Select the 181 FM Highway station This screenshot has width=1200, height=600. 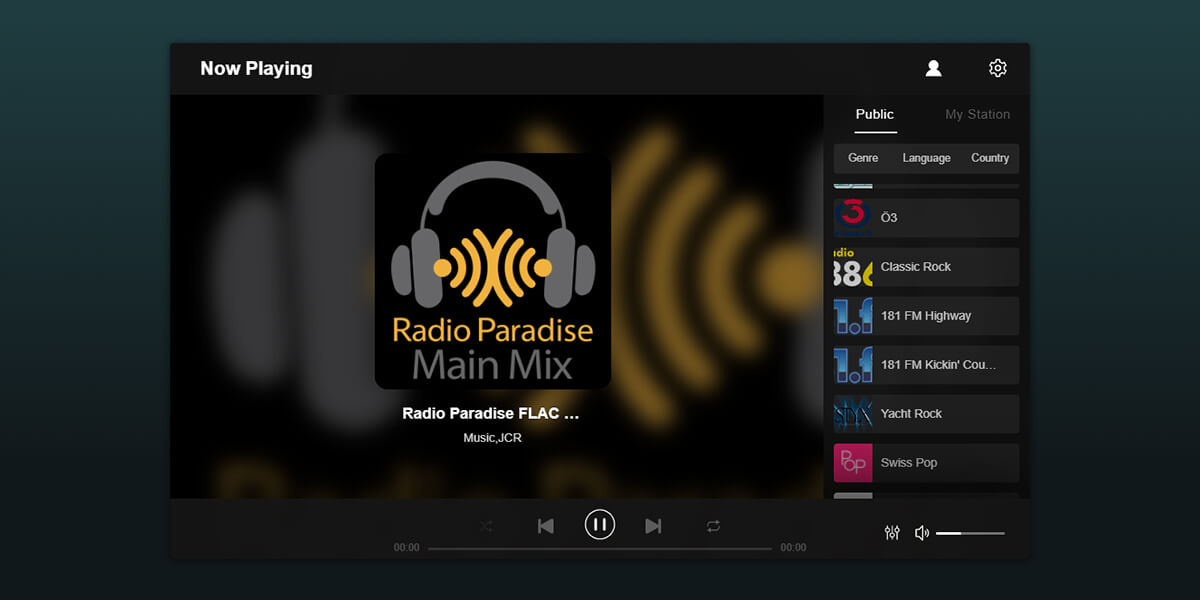926,316
